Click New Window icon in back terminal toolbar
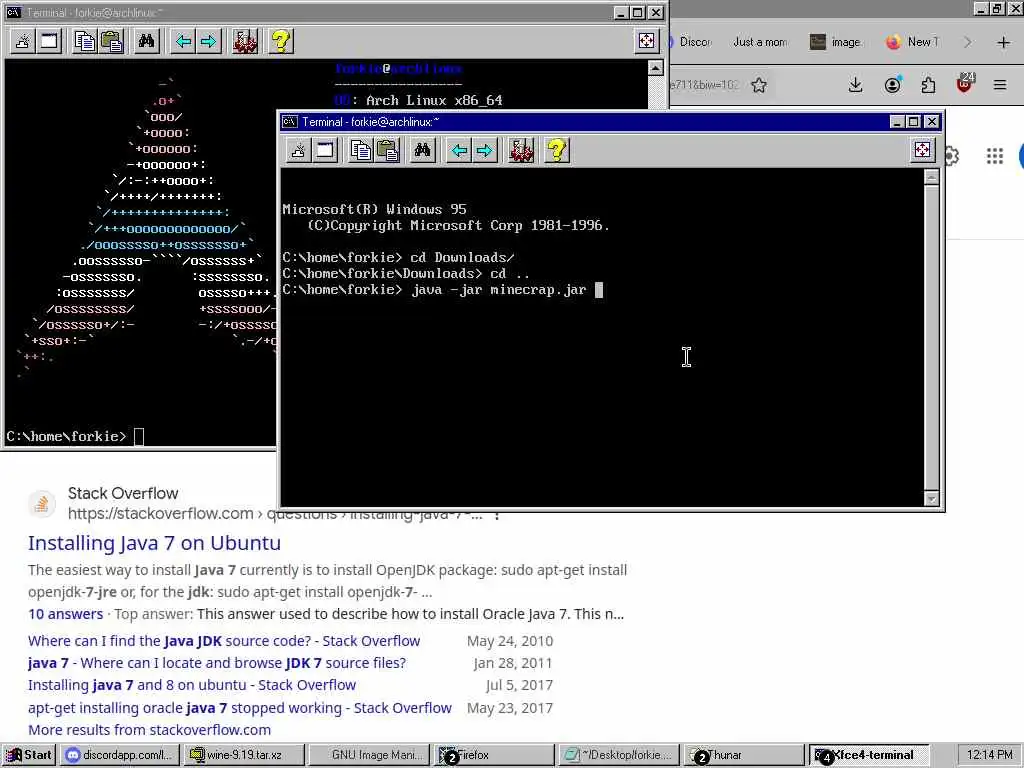1024x768 pixels. [49, 42]
